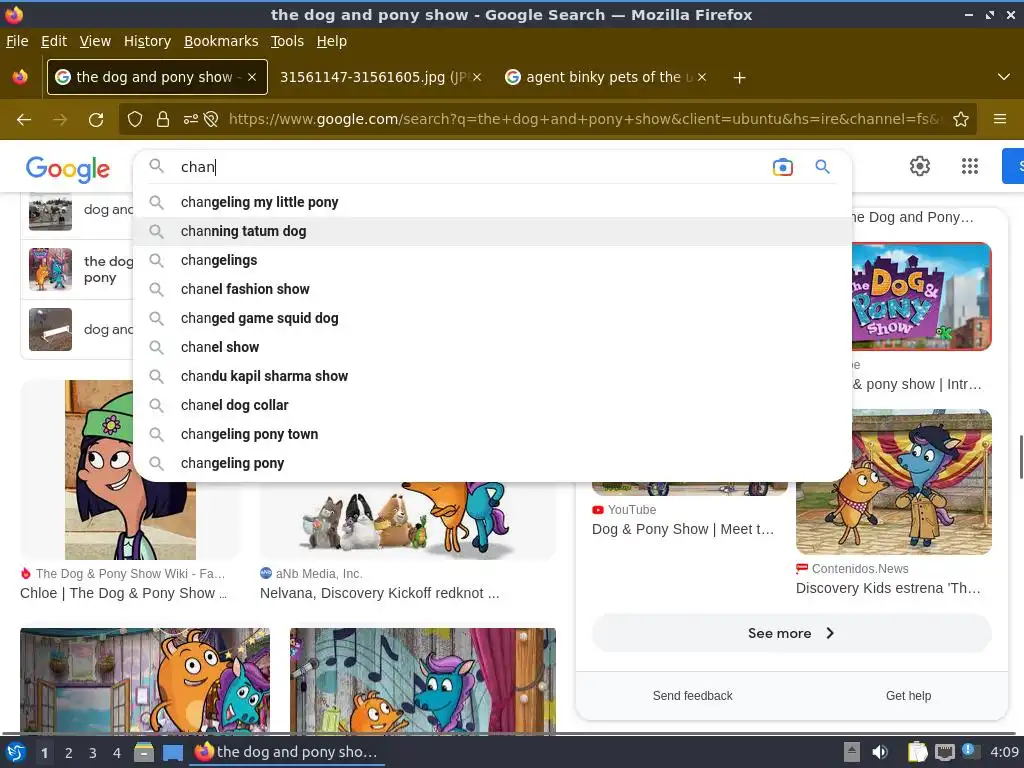Image resolution: width=1024 pixels, height=768 pixels.
Task: Open the Help menu
Action: (332, 41)
